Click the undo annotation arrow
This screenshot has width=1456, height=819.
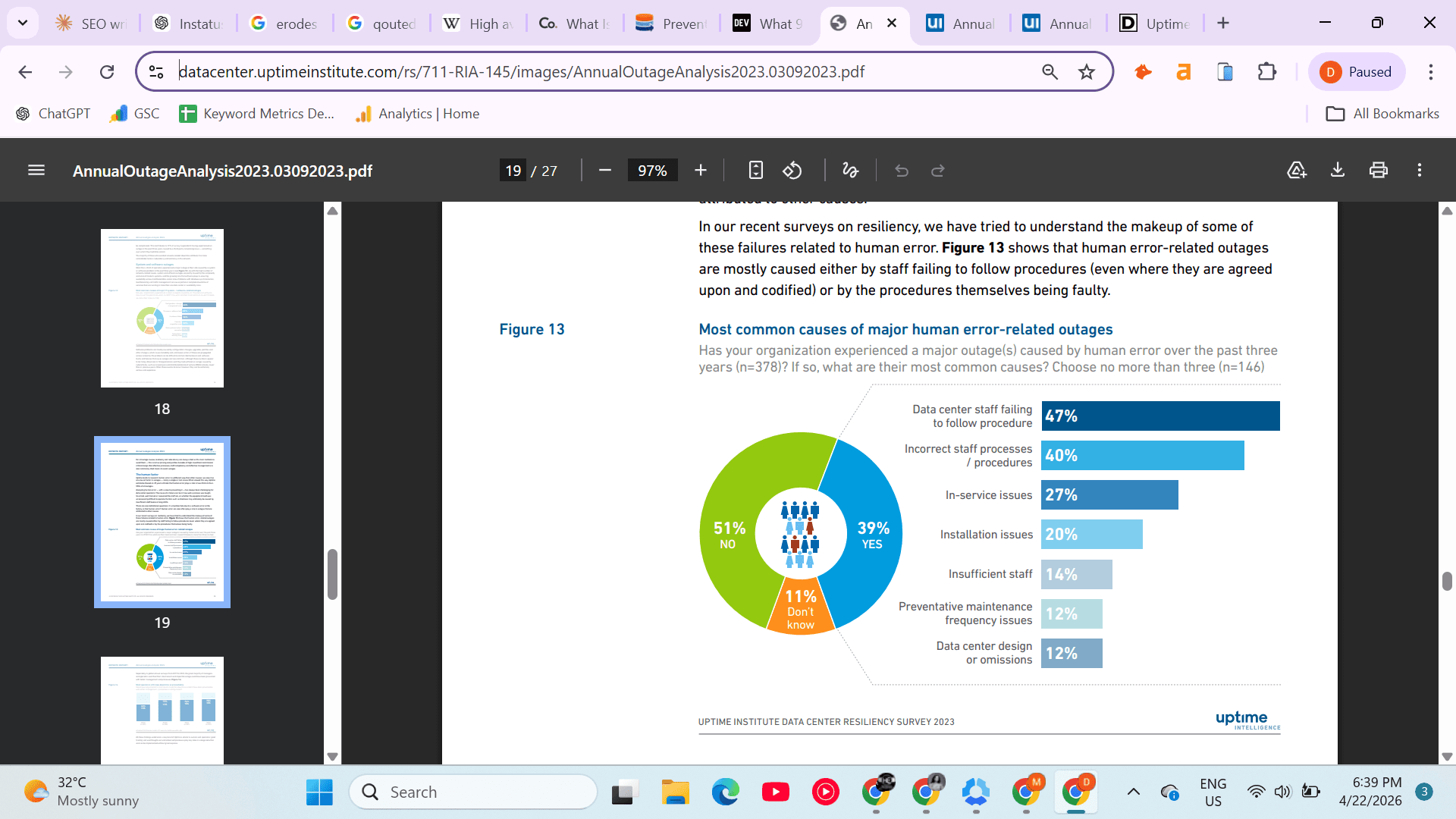click(x=902, y=171)
